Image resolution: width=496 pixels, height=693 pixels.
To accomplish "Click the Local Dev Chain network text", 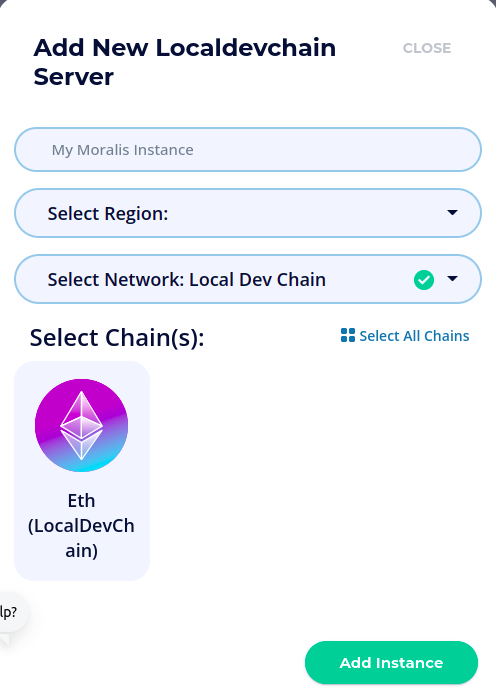I will click(258, 279).
